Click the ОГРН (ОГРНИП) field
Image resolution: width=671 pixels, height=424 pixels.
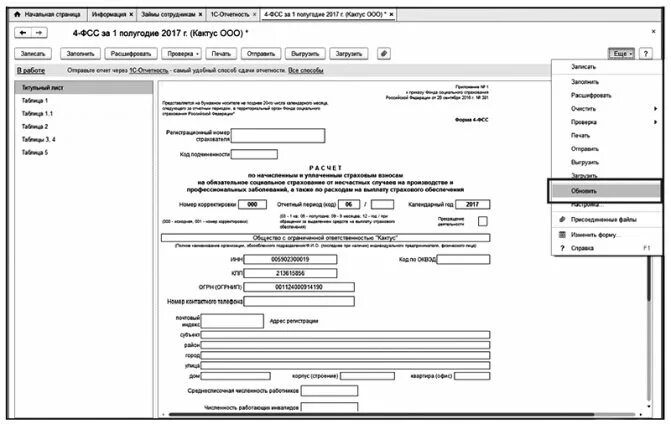click(299, 287)
